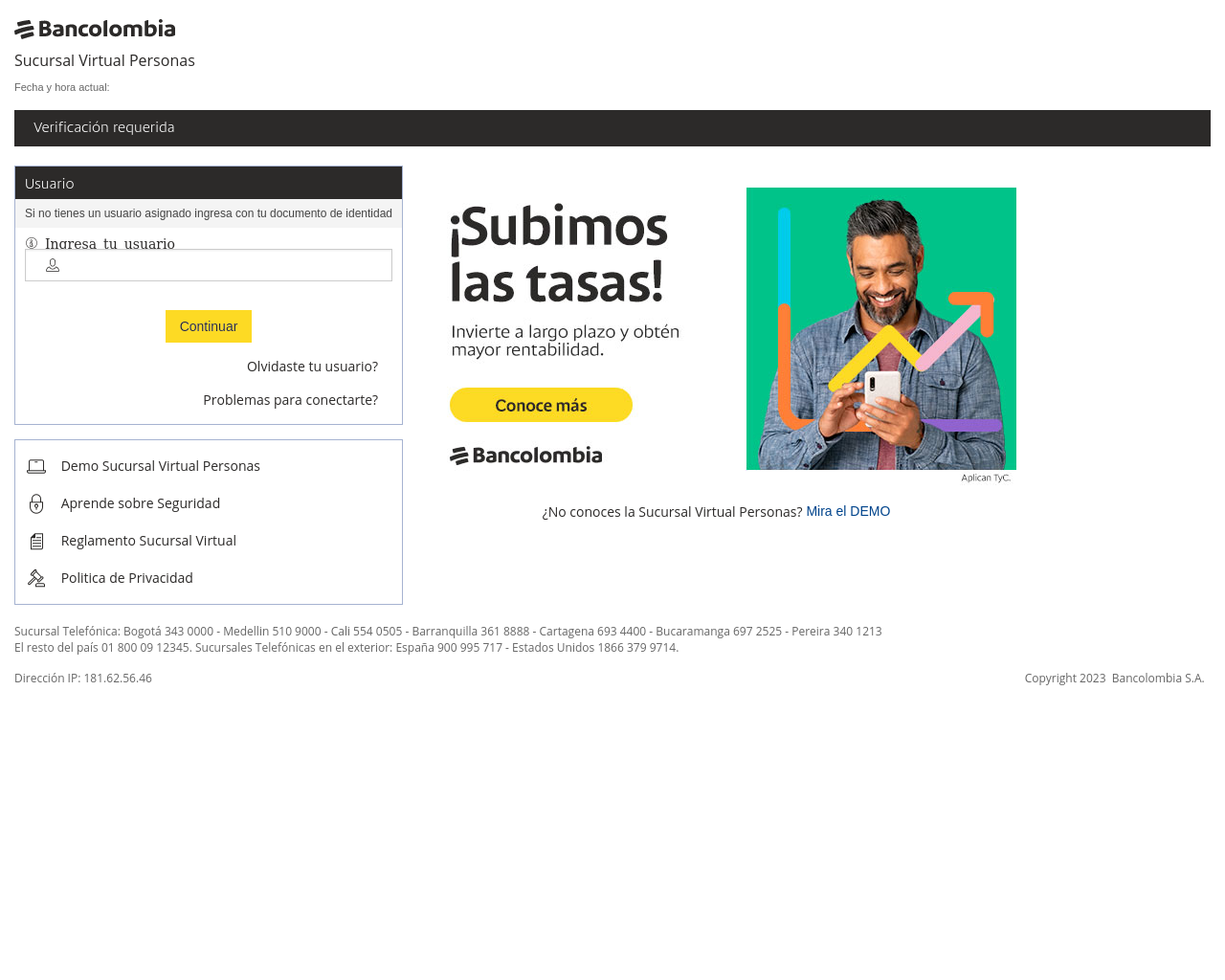Screen dimensions: 1225x980
Task: Click the Sucursal Virtual Personas title
Action: pos(104,60)
